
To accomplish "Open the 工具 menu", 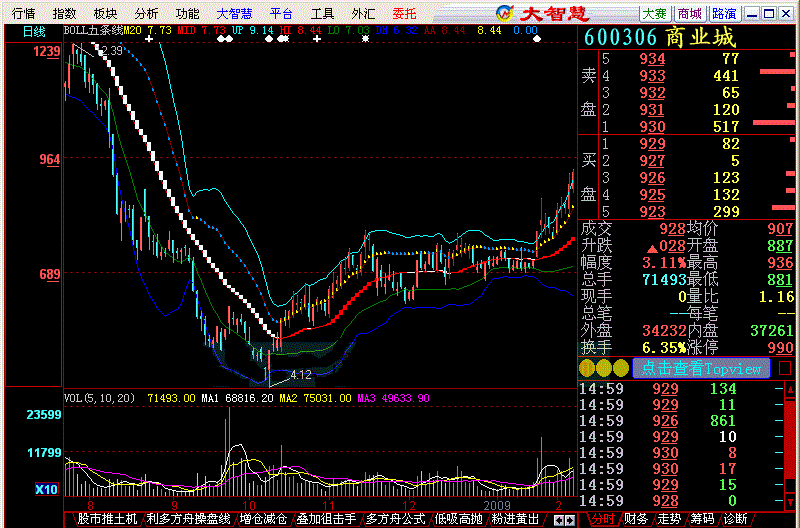I will pos(322,14).
